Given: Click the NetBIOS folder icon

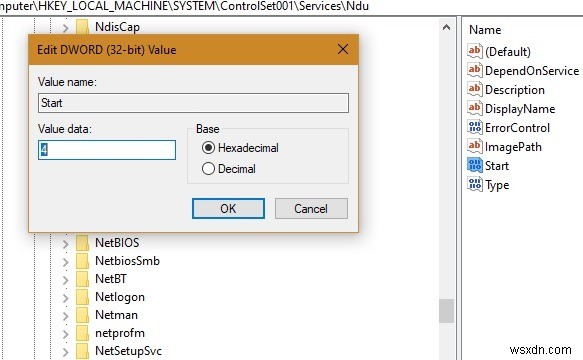Looking at the screenshot, I should [x=82, y=243].
